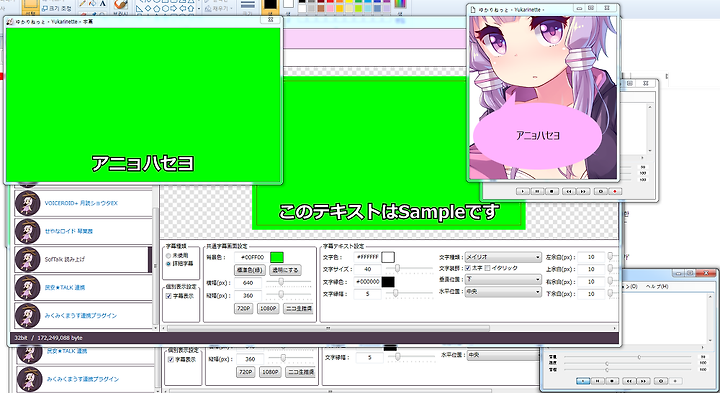Click ニコ生推奨 preset in front settings panel

click(299, 309)
